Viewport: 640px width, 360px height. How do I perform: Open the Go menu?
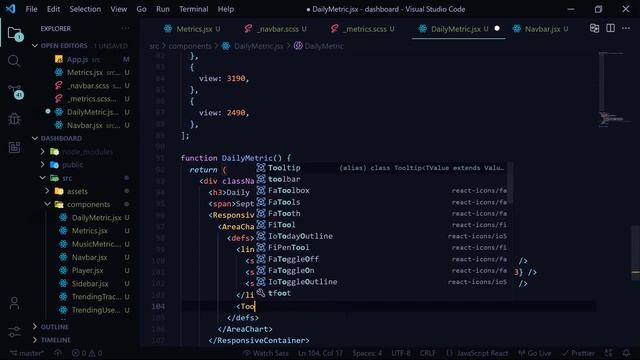(x=142, y=9)
